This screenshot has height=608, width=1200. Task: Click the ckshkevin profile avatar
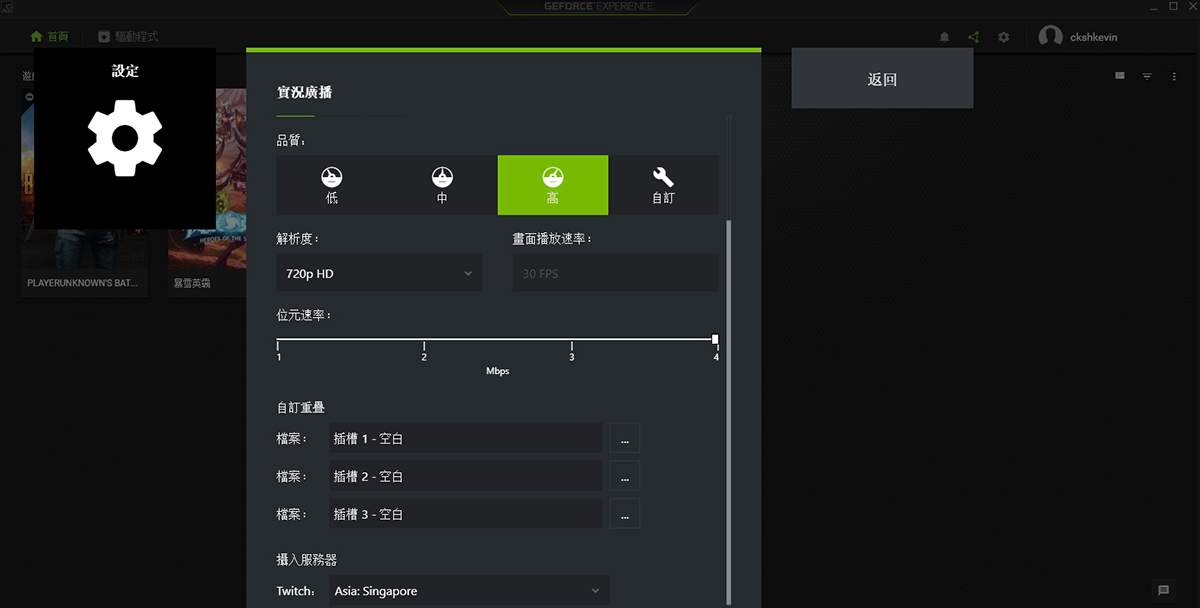coord(1050,37)
